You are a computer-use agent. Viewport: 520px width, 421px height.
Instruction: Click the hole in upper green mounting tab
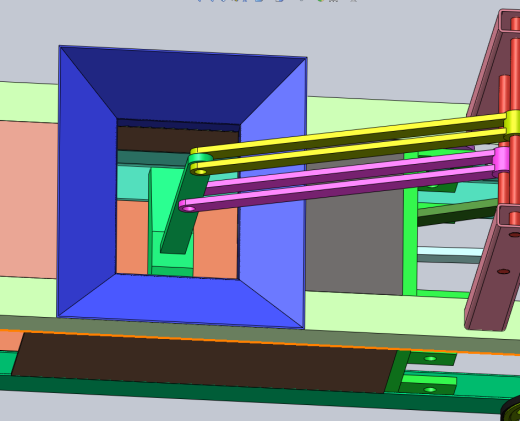431,359
